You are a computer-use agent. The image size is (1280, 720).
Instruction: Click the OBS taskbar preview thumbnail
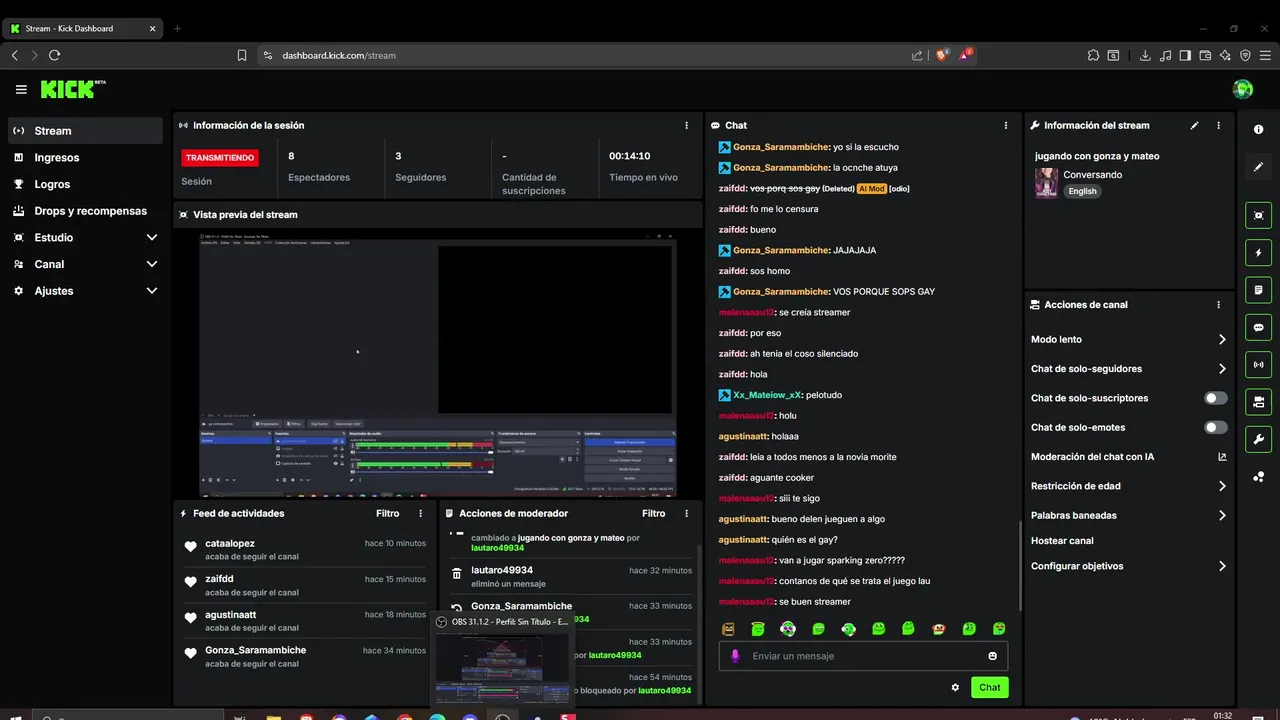click(x=503, y=666)
